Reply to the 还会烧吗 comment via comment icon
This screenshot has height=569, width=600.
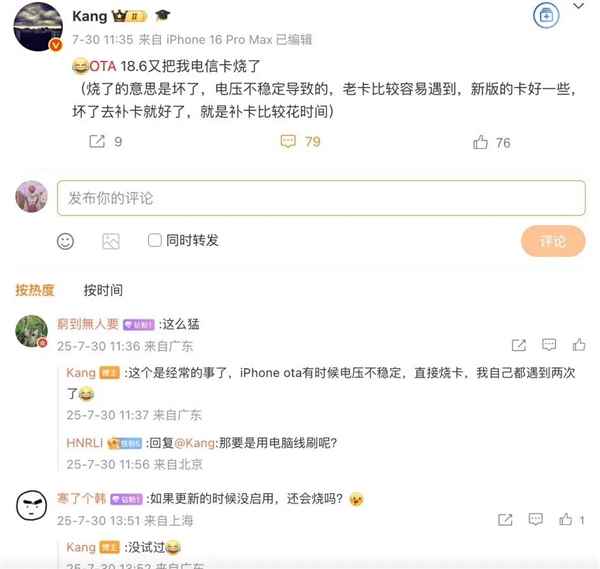tap(535, 519)
